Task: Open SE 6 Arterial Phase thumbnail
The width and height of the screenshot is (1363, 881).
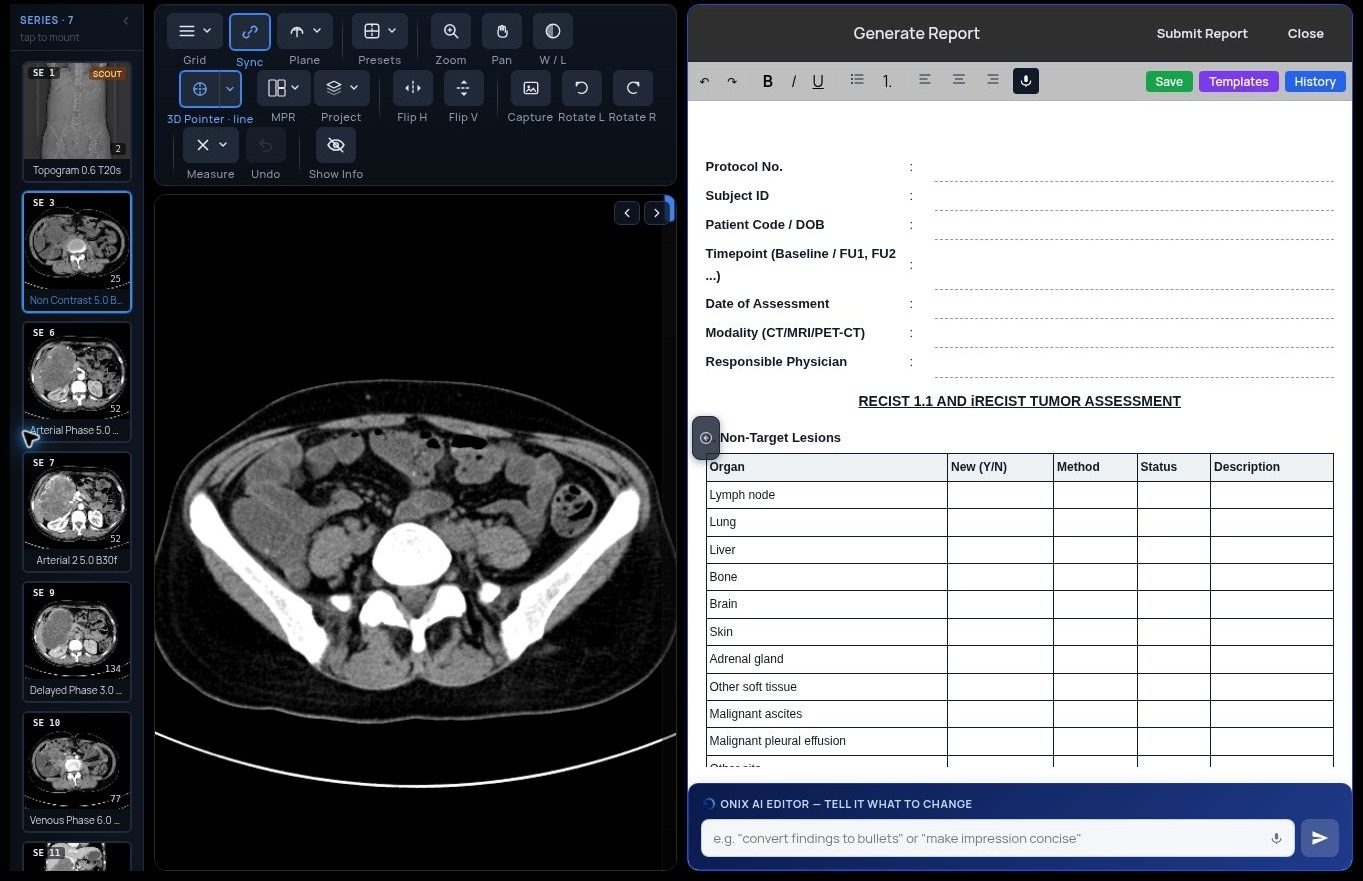Action: tap(77, 381)
